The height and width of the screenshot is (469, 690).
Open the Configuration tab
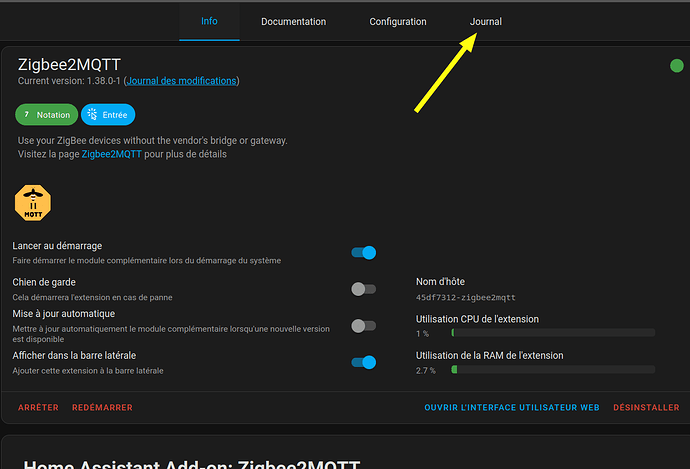[398, 22]
